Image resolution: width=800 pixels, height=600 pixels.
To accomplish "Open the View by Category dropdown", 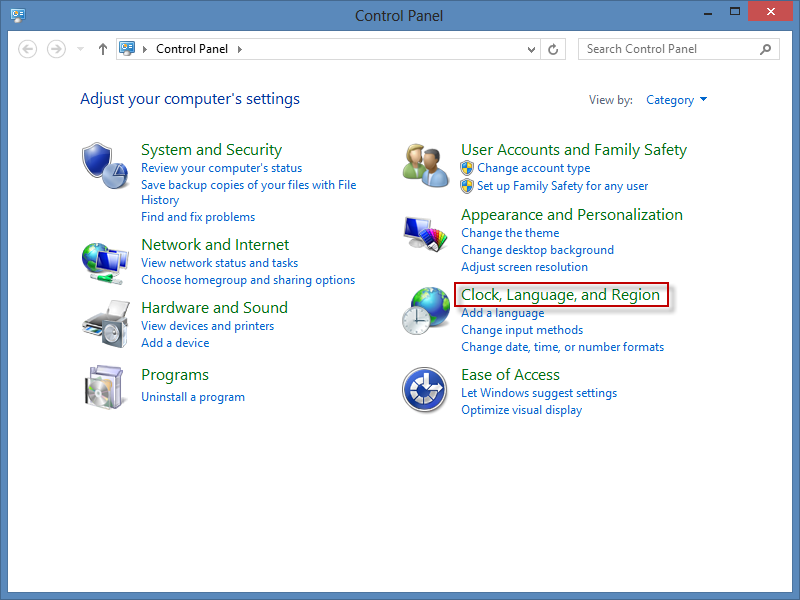I will (677, 100).
